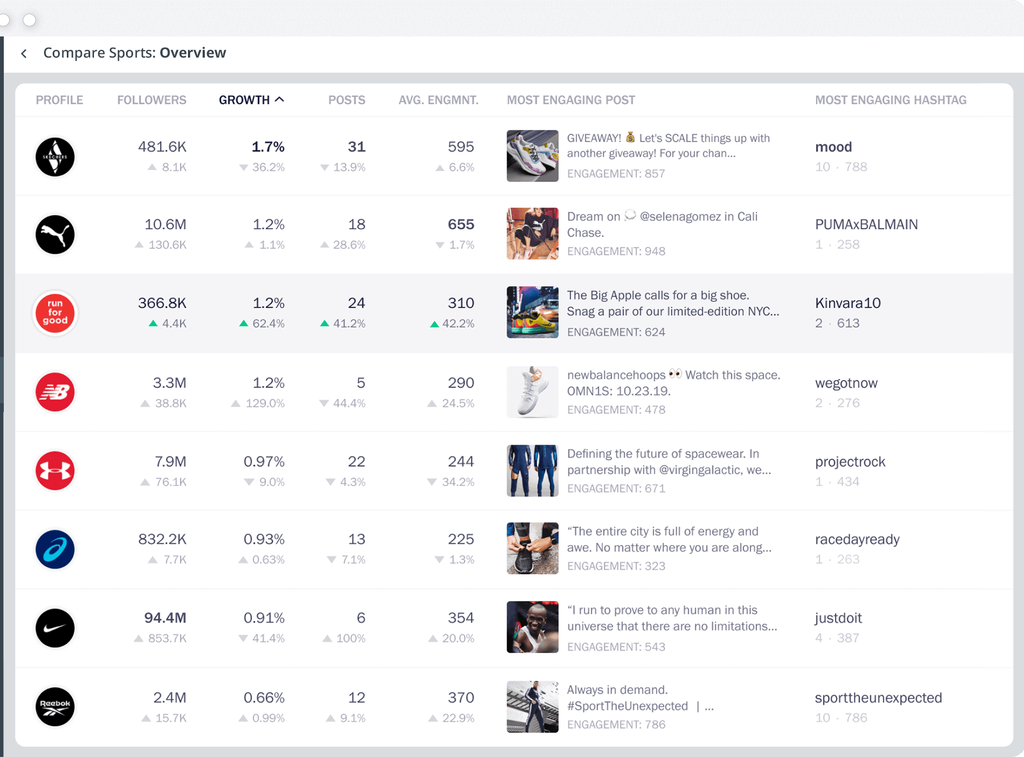The width and height of the screenshot is (1024, 757).
Task: View the Selena Gomez Puma post thumbnail
Action: pos(532,234)
